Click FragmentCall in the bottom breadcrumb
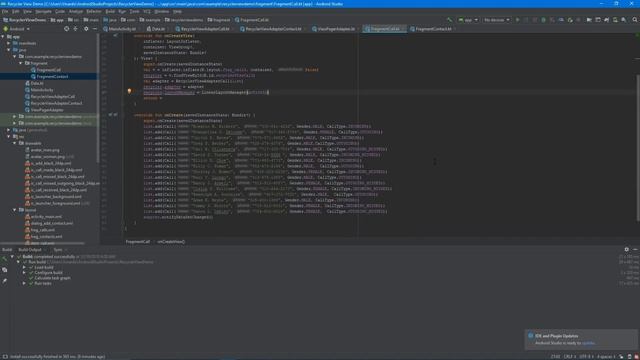This screenshot has height=360, width=640. click(x=138, y=242)
